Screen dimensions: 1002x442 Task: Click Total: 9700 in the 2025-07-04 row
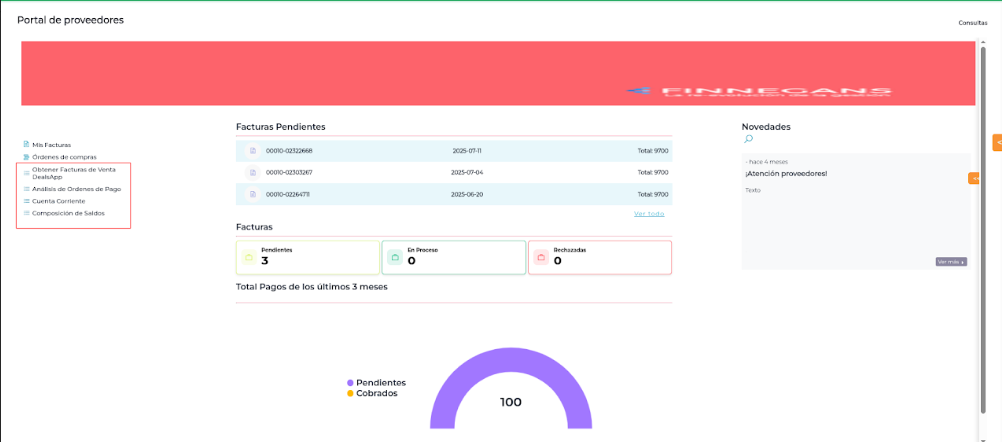[x=653, y=172]
